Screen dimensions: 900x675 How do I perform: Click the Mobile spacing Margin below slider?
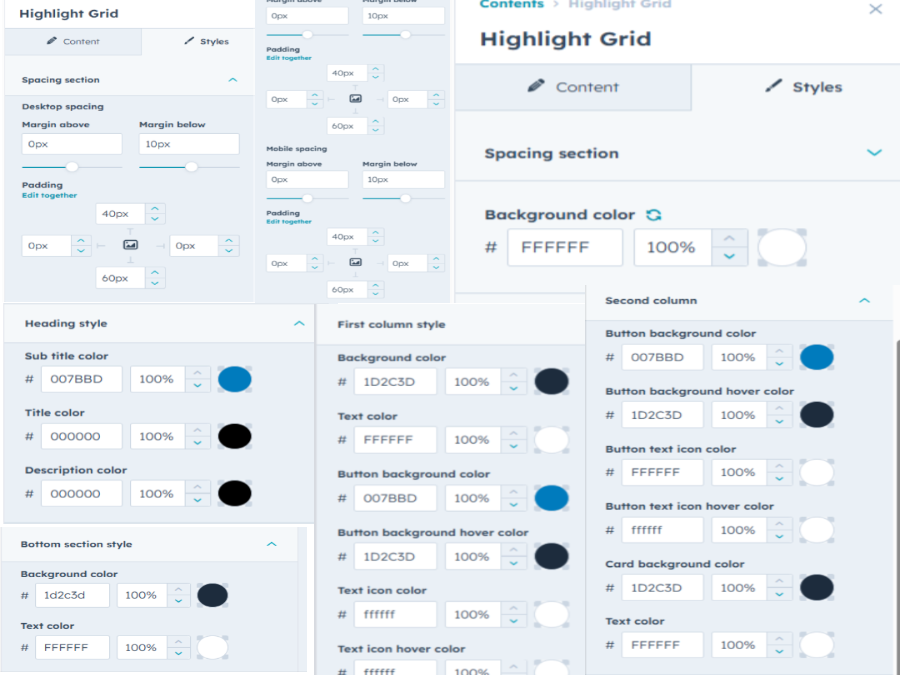tap(405, 198)
